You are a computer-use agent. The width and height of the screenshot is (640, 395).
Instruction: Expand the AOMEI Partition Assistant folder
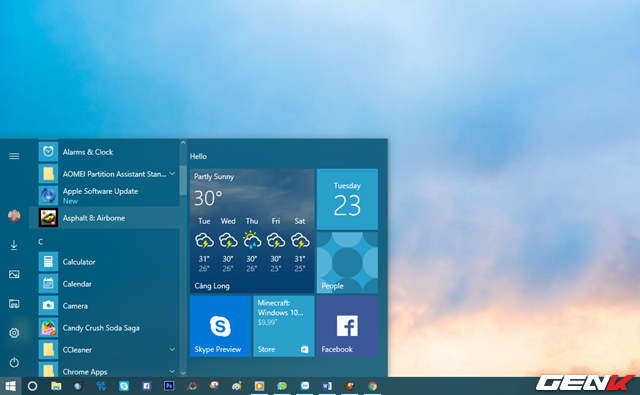(172, 174)
